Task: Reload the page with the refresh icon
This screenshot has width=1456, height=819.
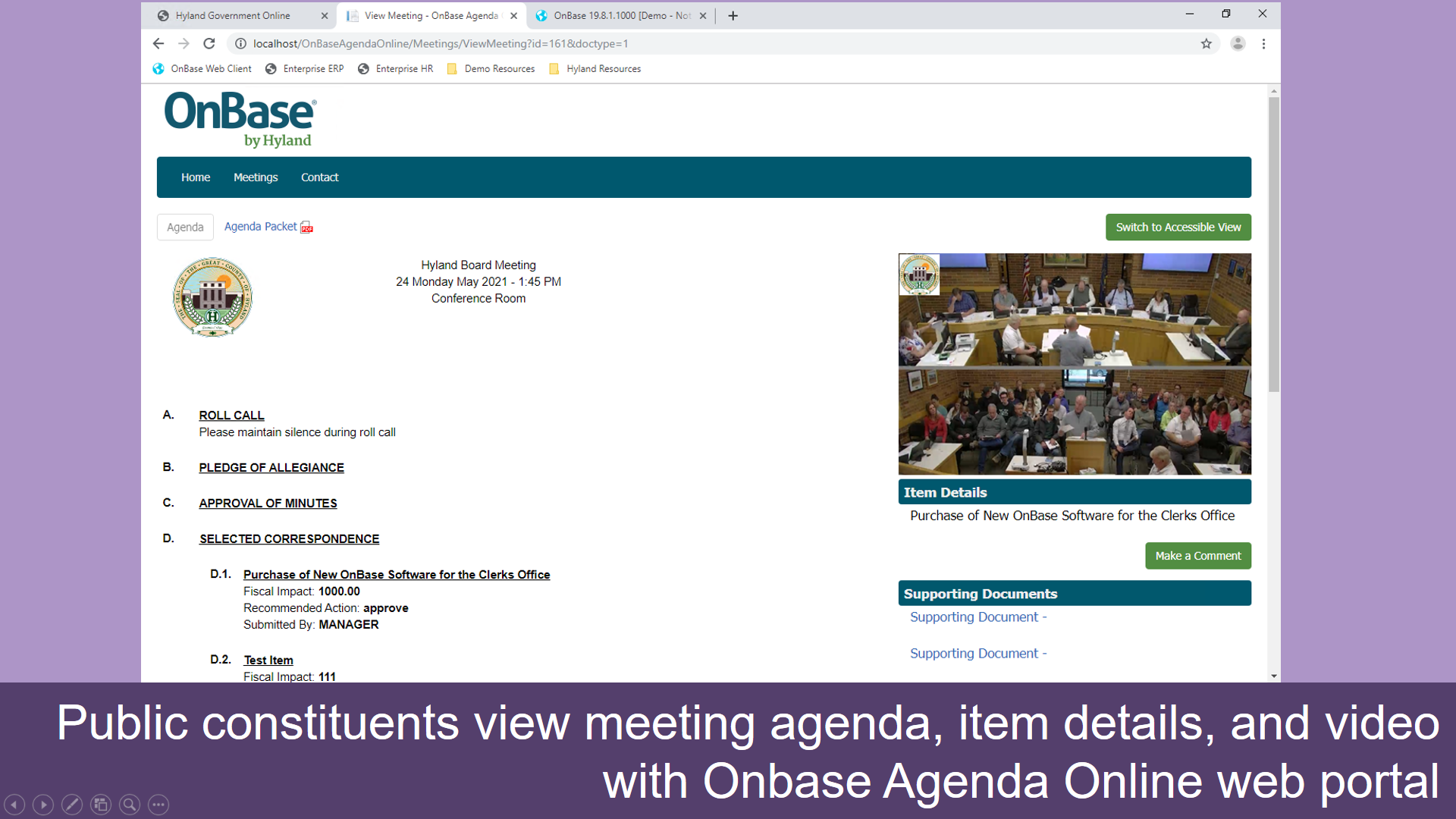Action: [209, 44]
